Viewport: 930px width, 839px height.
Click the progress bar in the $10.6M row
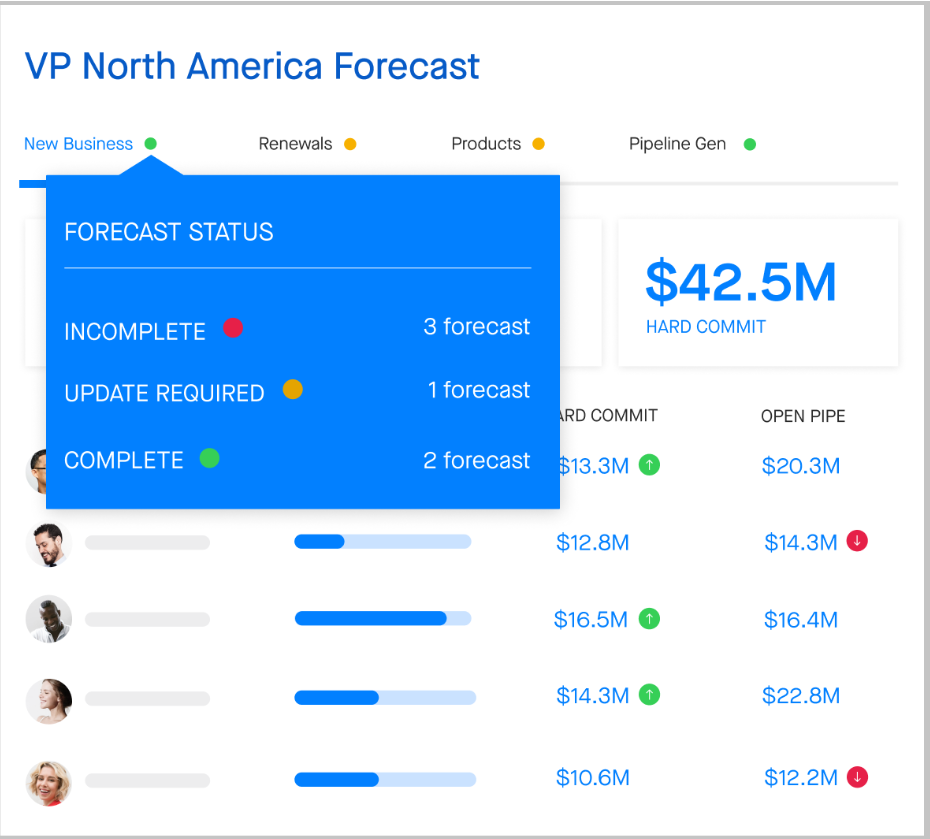(x=385, y=779)
